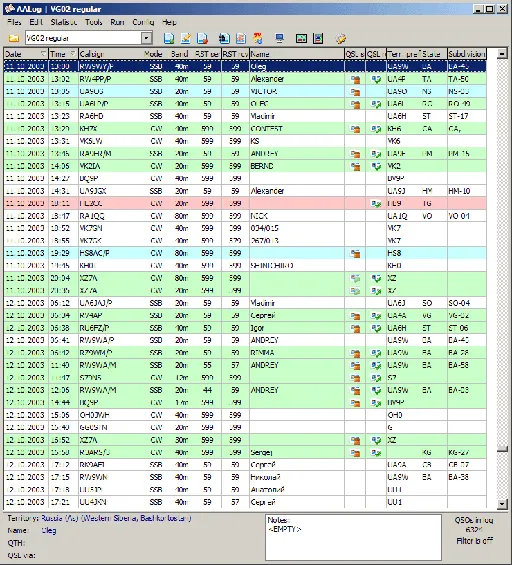Click inside the Notes text box

point(353,537)
